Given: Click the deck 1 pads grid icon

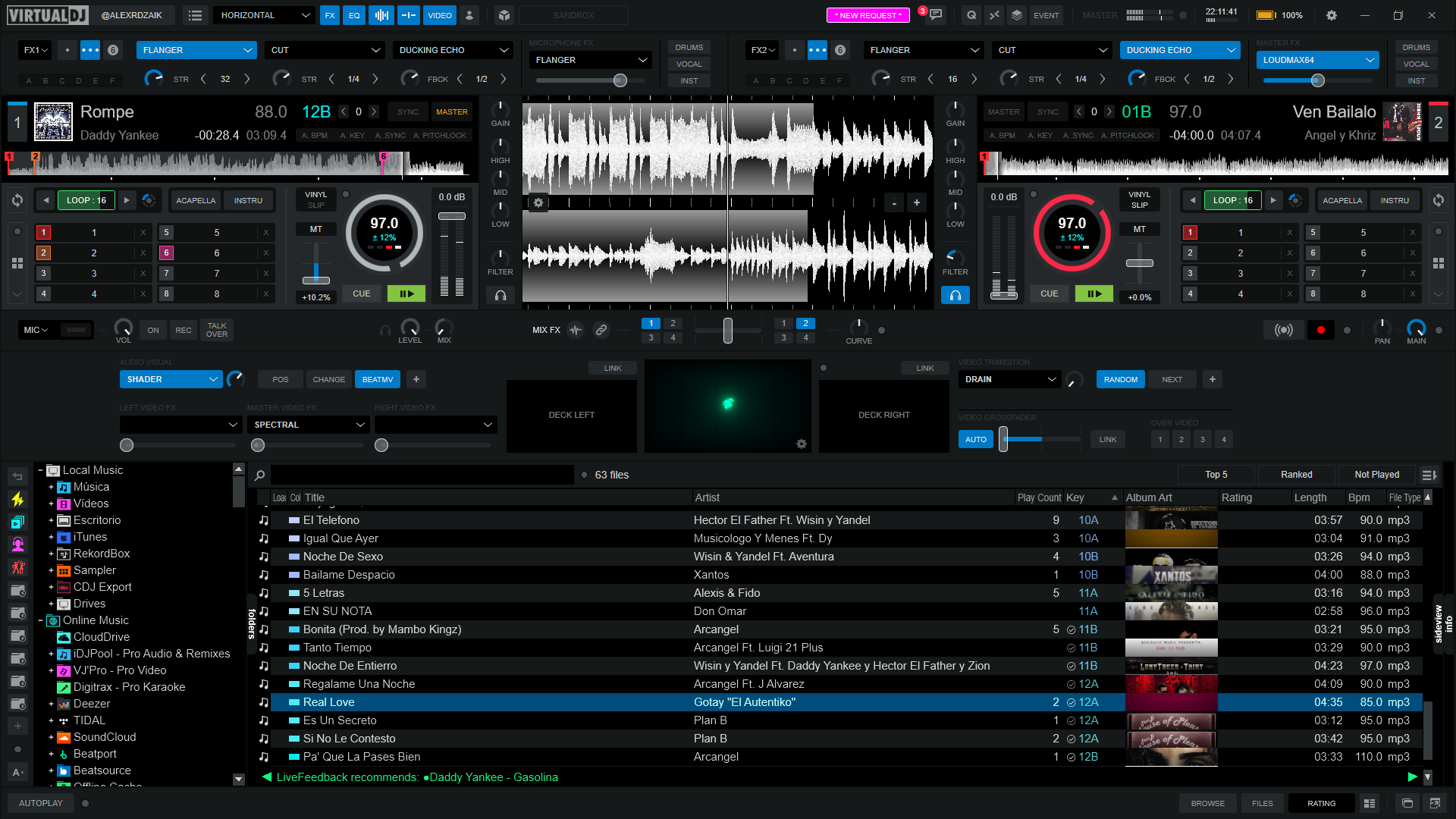Looking at the screenshot, I should [x=17, y=263].
